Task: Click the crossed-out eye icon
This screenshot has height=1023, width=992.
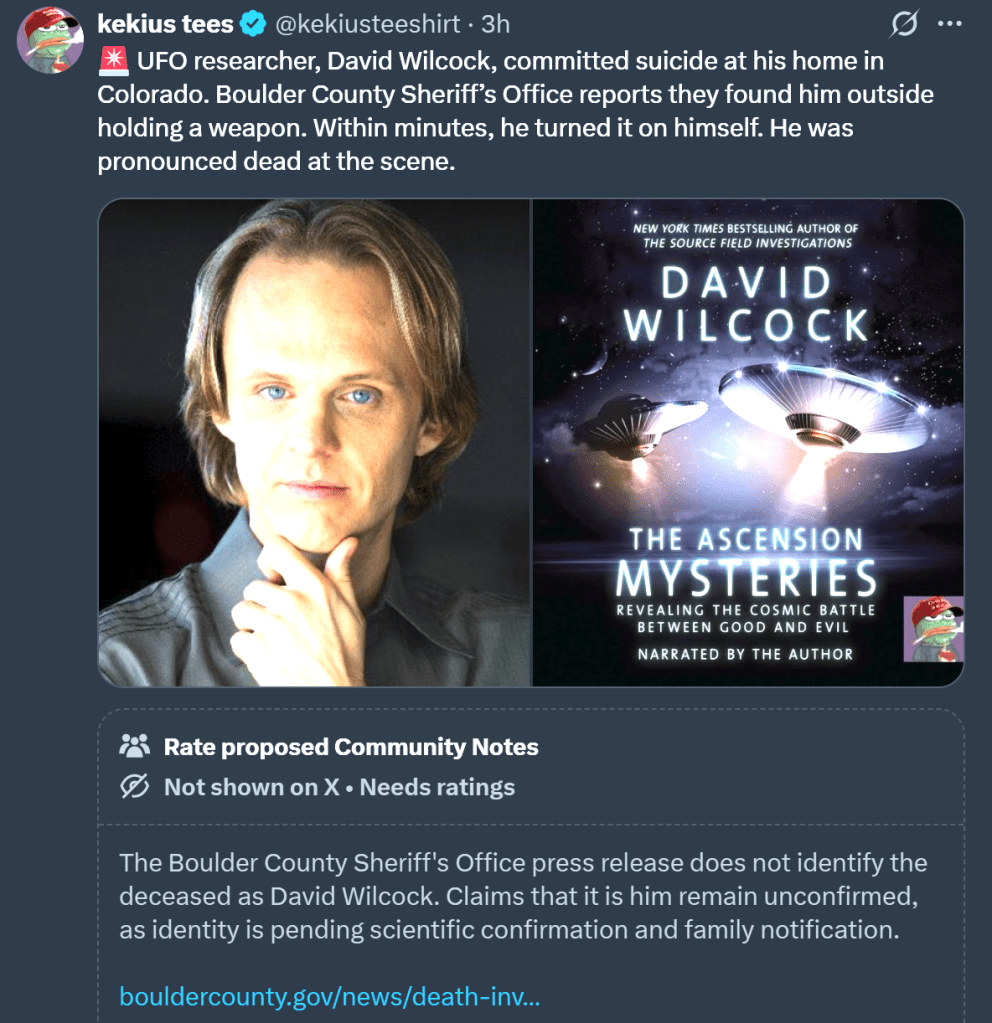Action: 134,787
